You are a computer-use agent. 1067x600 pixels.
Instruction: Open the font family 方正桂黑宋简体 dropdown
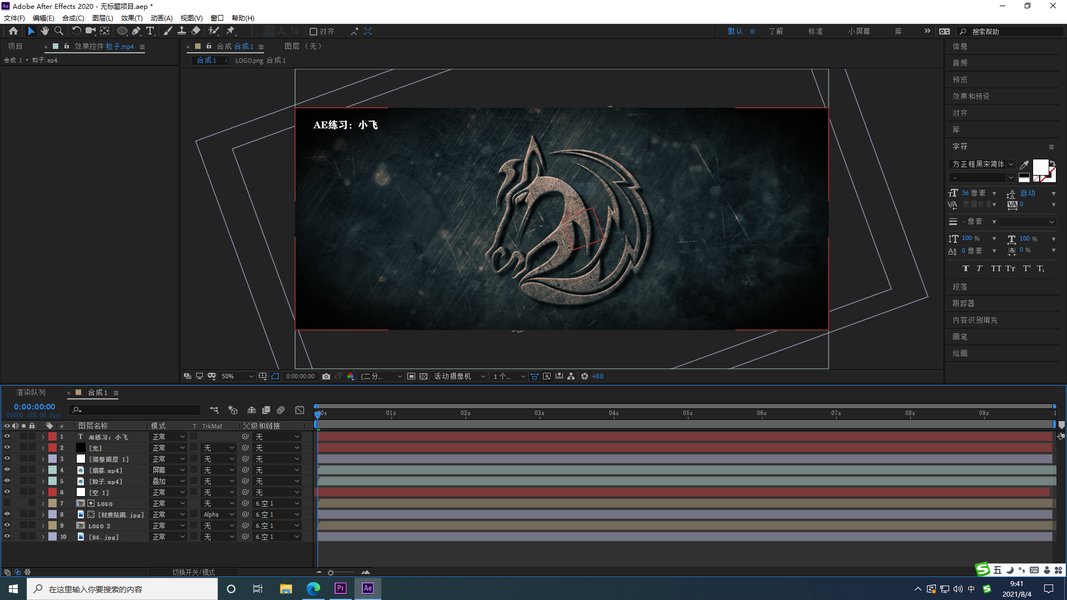[x=983, y=165]
